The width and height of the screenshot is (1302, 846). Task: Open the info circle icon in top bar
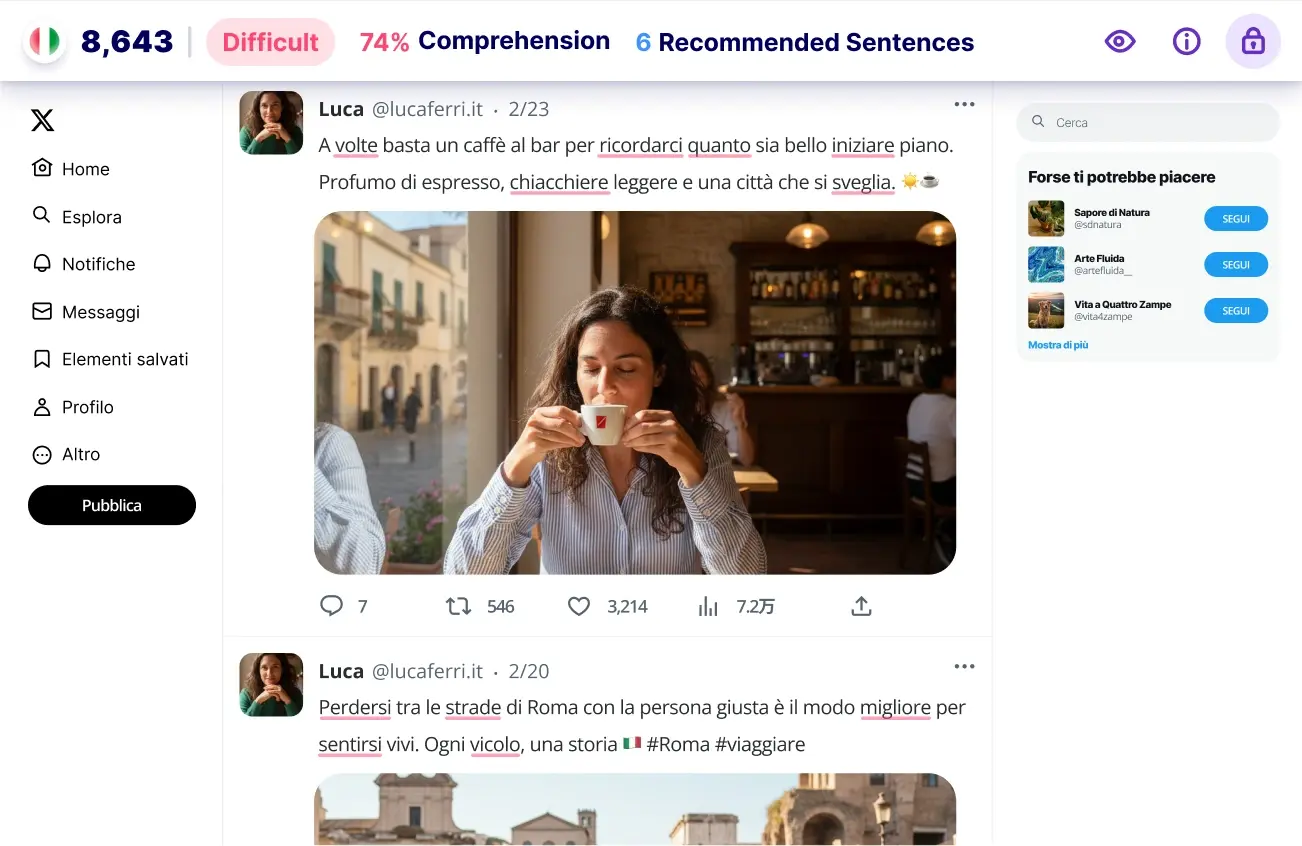pyautogui.click(x=1186, y=41)
